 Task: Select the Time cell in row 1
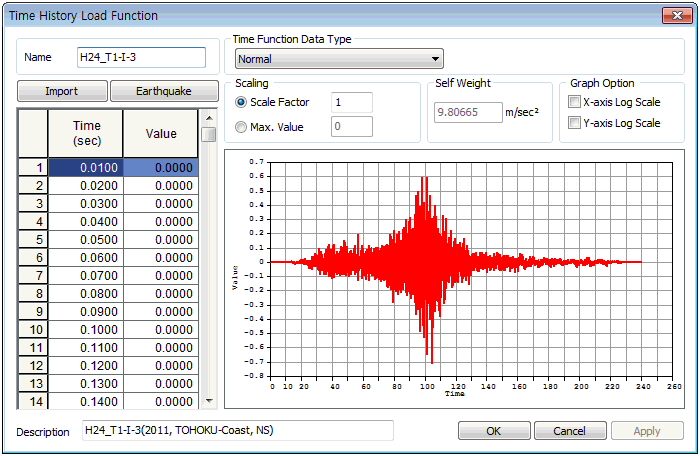85,168
